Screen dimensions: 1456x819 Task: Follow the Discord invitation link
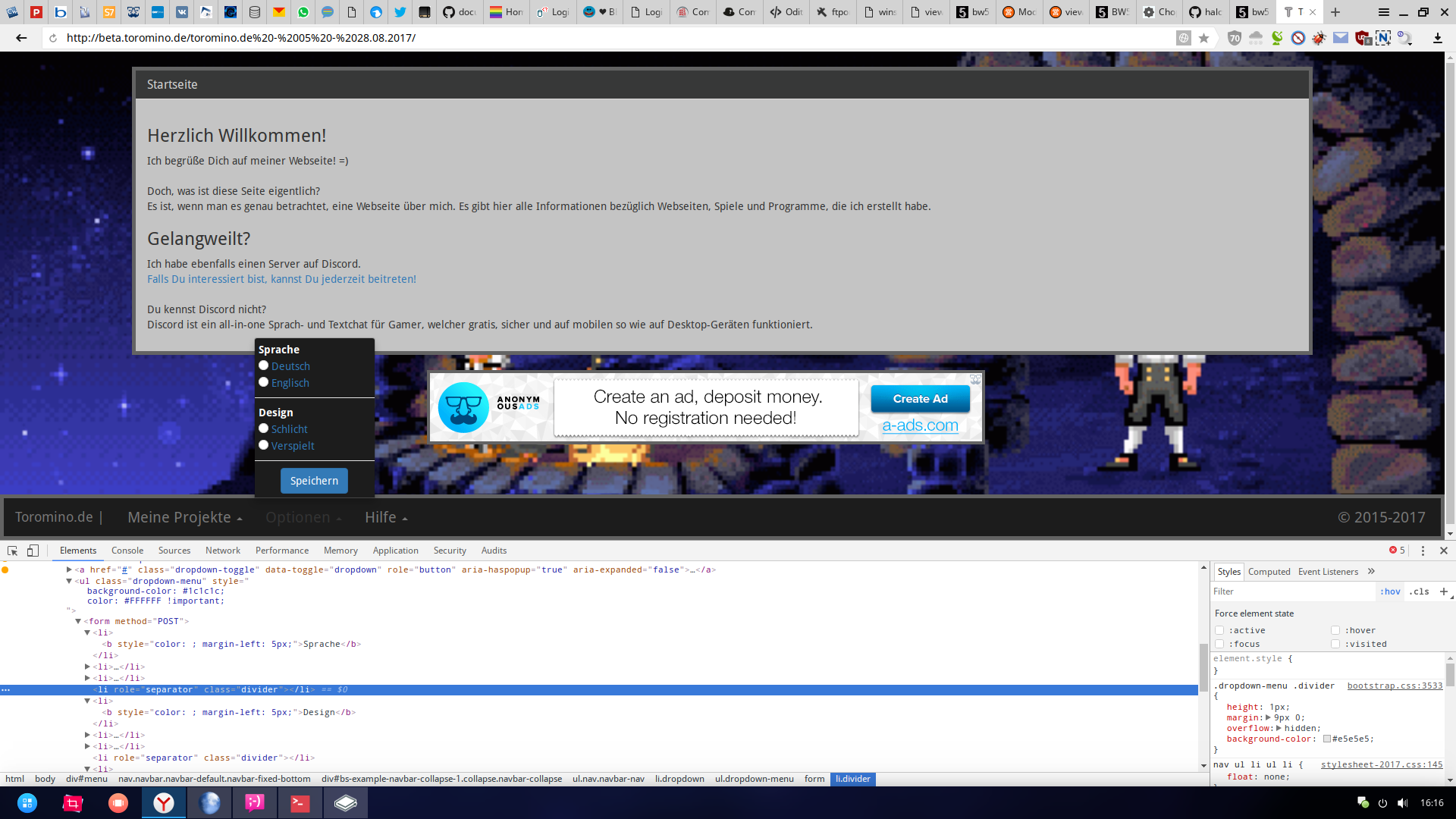(x=281, y=279)
